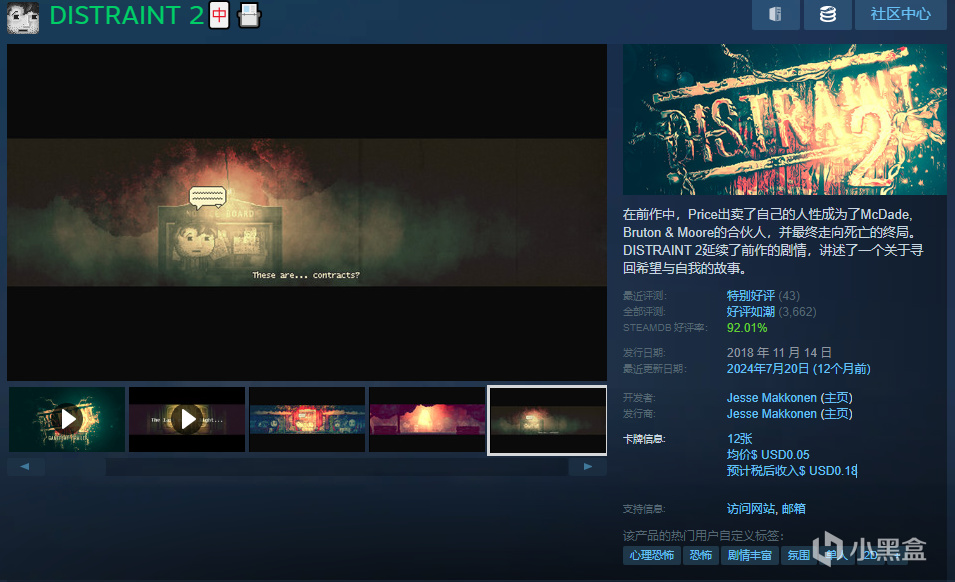Click the red 中 mahjong tile icon
Screen dimensions: 955x582
219,15
